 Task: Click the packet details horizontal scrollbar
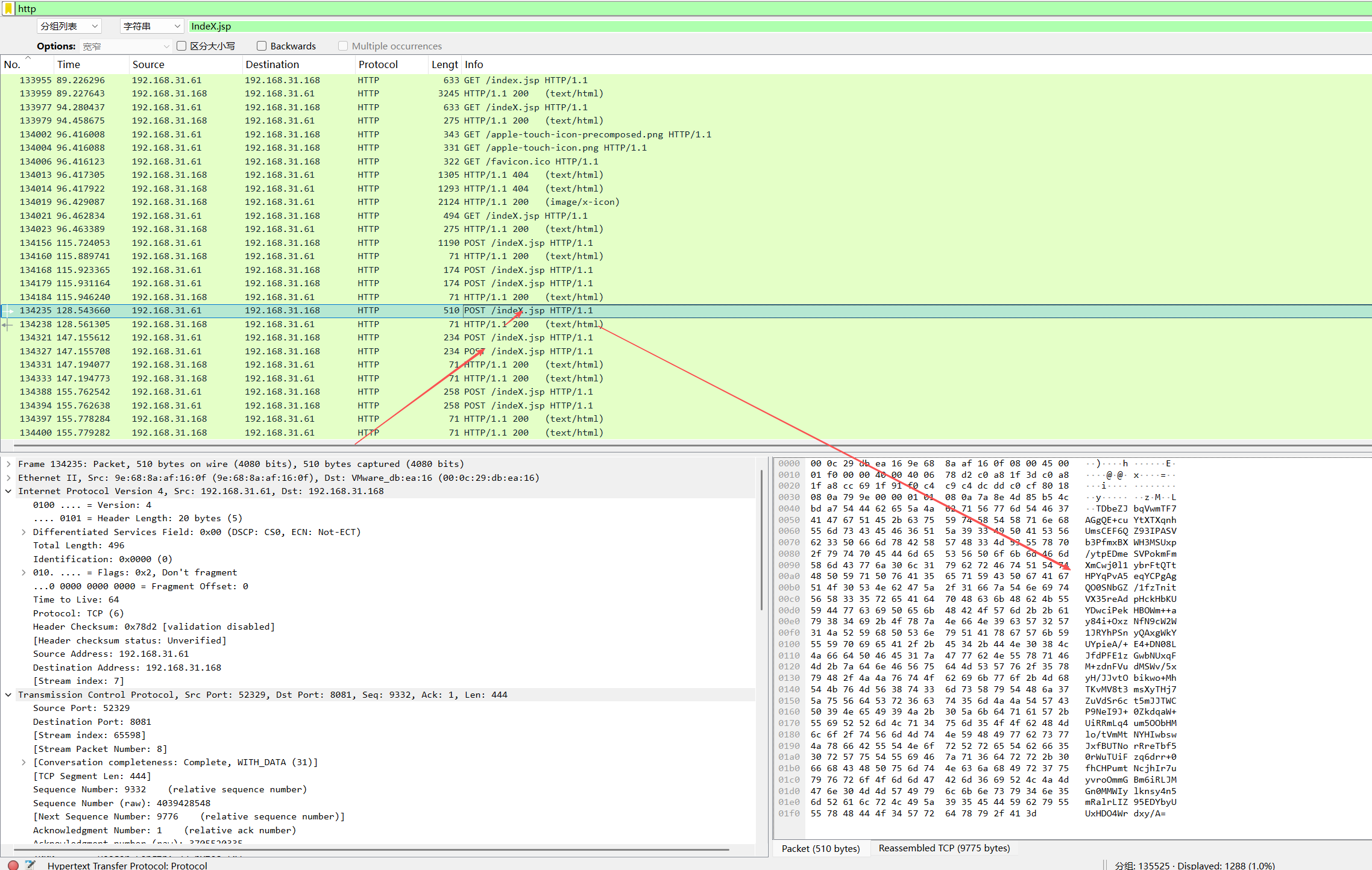(371, 850)
